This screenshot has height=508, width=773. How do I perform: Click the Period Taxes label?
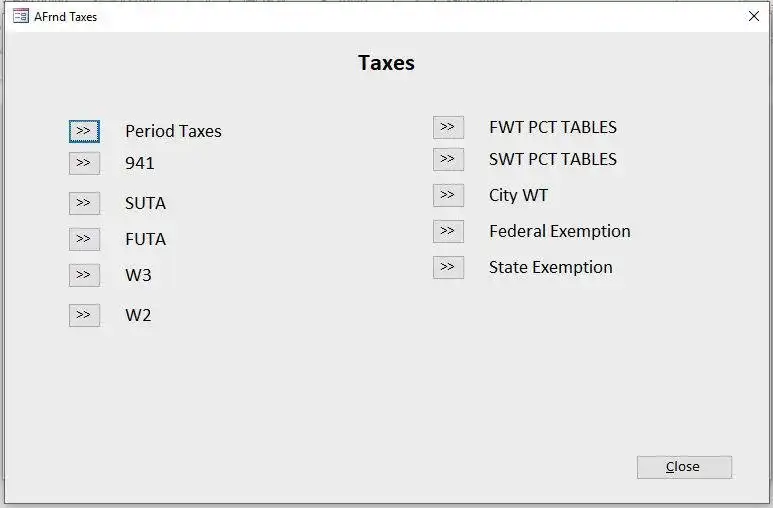coord(173,131)
